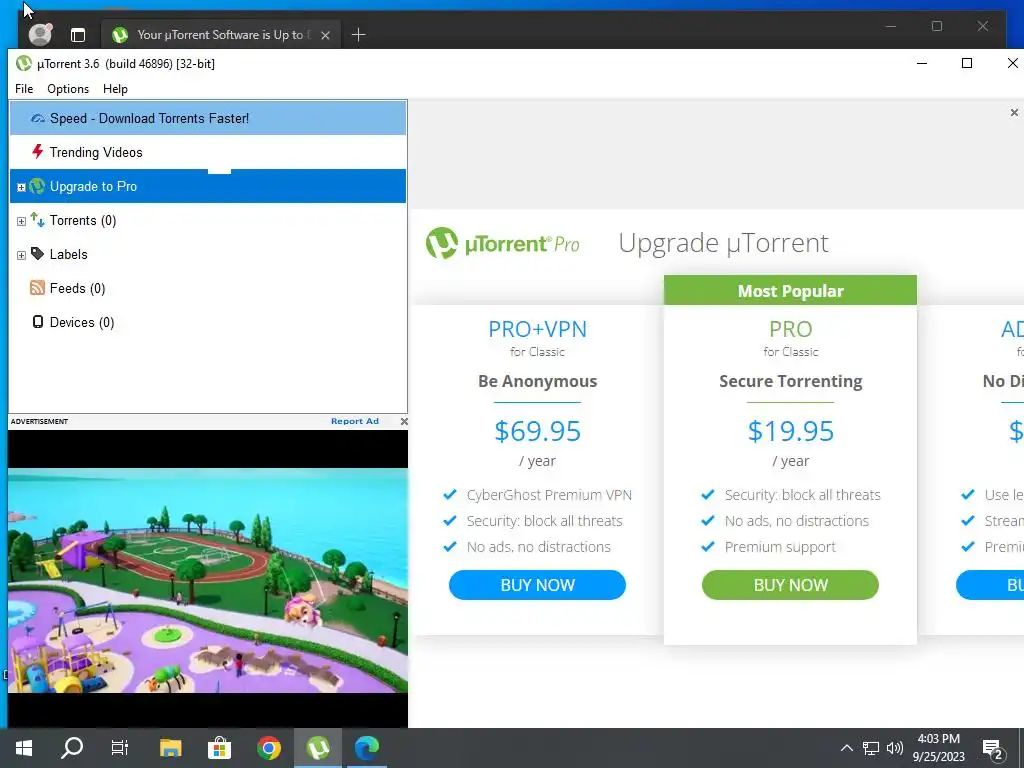The height and width of the screenshot is (768, 1024).
Task: Click the volume speaker tray icon
Action: tap(895, 748)
